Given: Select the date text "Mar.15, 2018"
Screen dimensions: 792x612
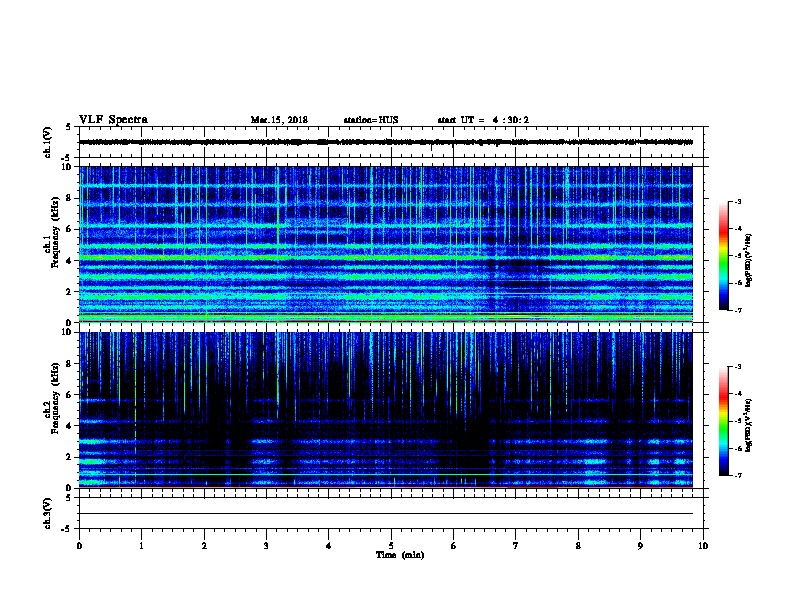Looking at the screenshot, I should [x=279, y=120].
